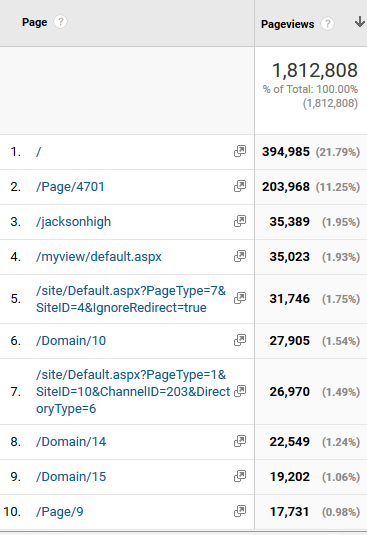The width and height of the screenshot is (367, 535).
Task: Open the PageType=7 SiteID=4 link
Action: [131, 299]
